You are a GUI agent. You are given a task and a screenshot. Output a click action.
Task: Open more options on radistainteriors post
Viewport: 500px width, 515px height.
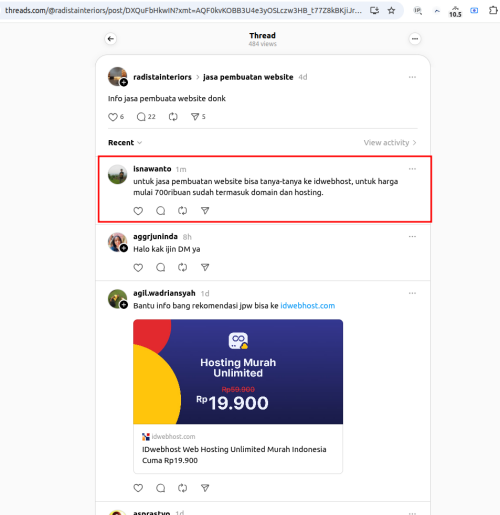(412, 77)
